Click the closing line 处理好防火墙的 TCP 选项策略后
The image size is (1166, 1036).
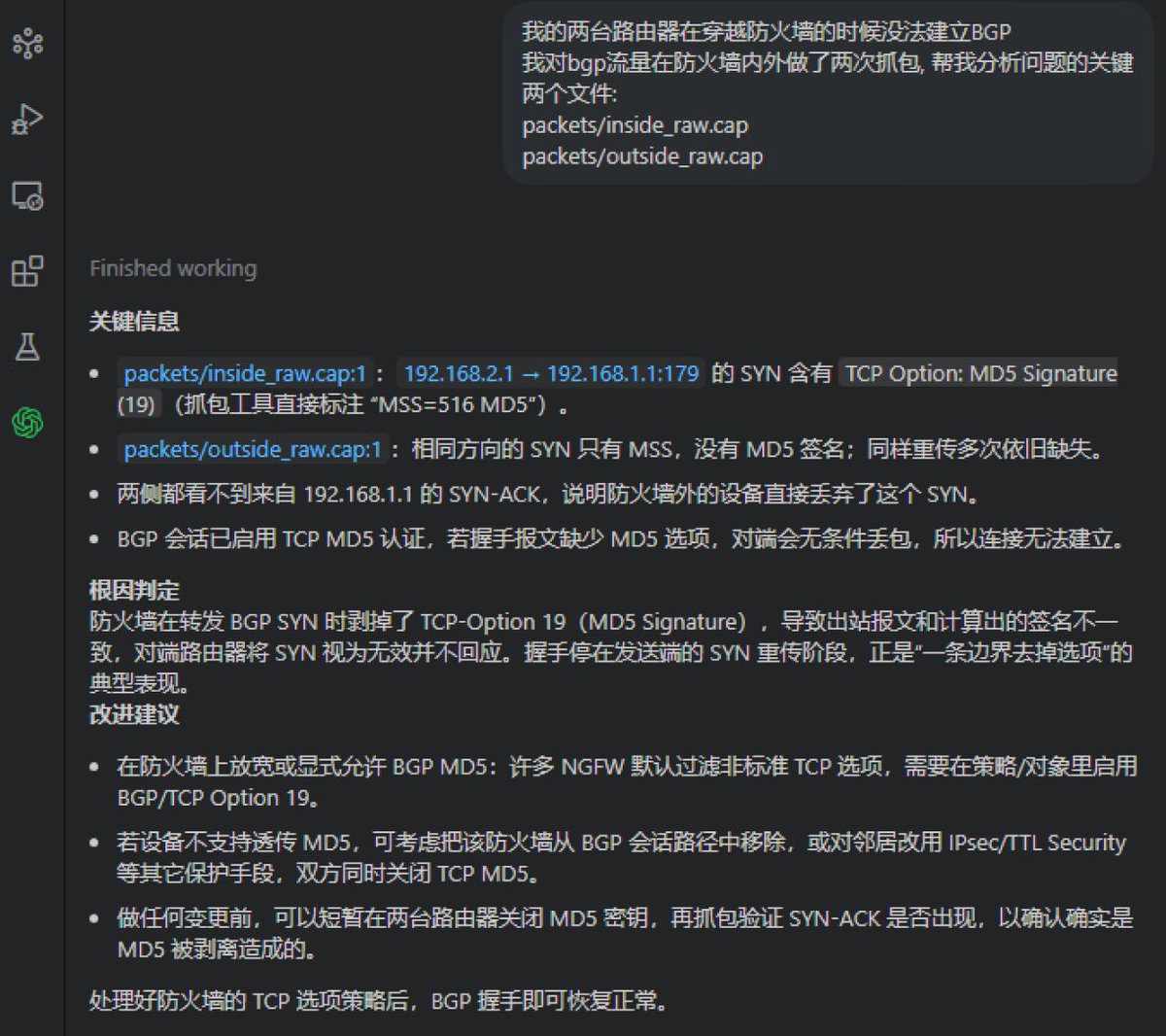(379, 1000)
